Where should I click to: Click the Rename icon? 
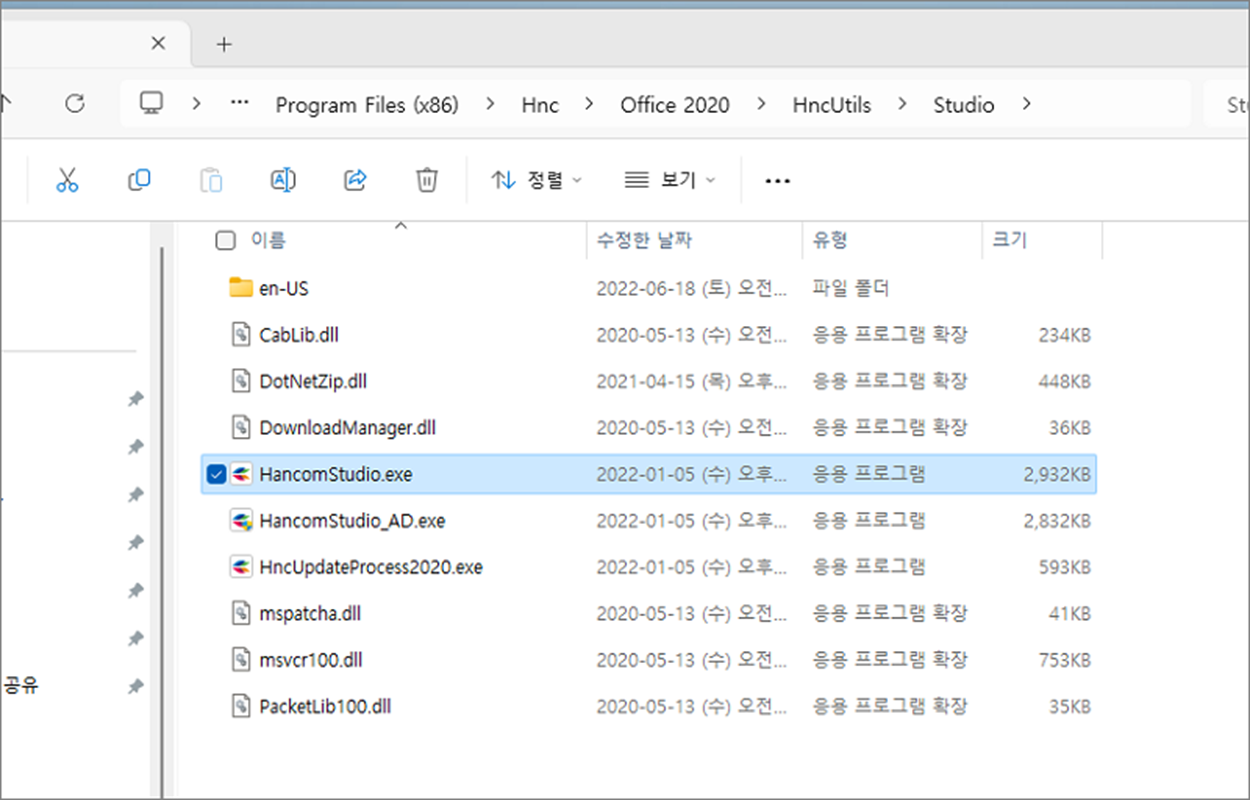[283, 180]
